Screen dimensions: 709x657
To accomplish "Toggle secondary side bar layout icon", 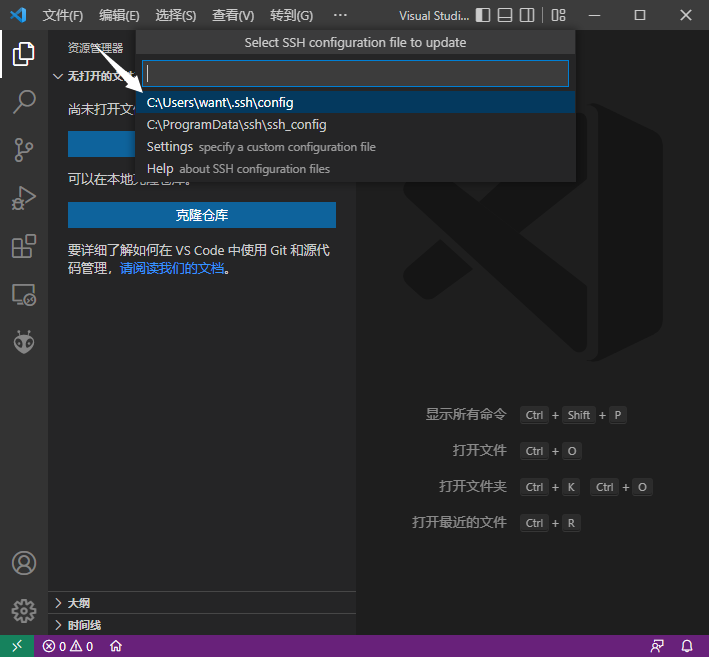I will (x=527, y=15).
